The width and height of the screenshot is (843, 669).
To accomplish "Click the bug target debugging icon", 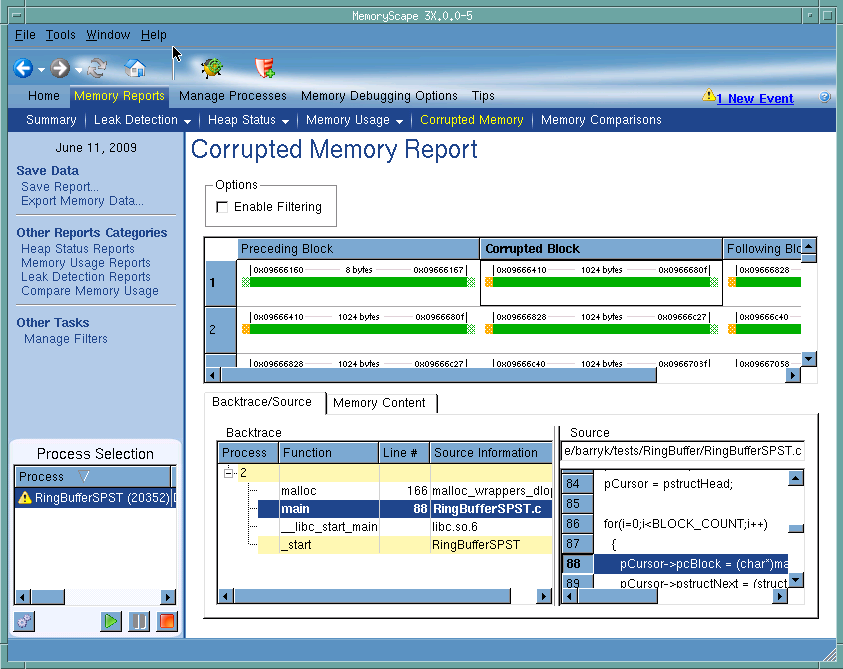I will pos(211,69).
